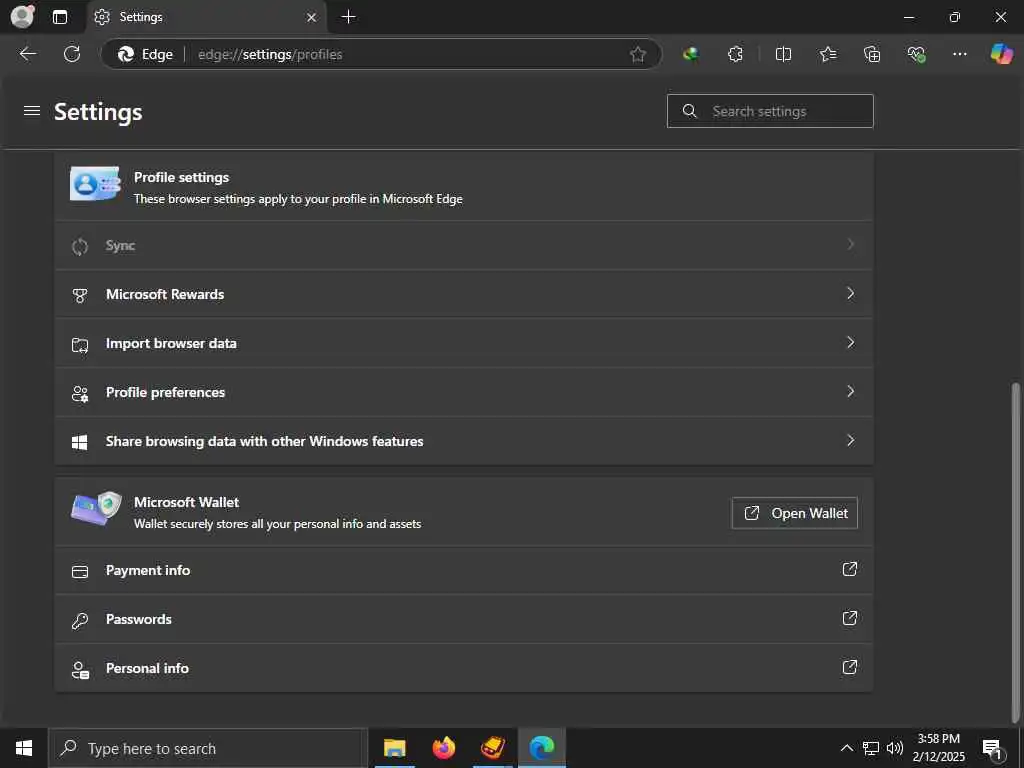Image resolution: width=1024 pixels, height=768 pixels.
Task: Open Share browsing data with other Windows features
Action: 464,441
